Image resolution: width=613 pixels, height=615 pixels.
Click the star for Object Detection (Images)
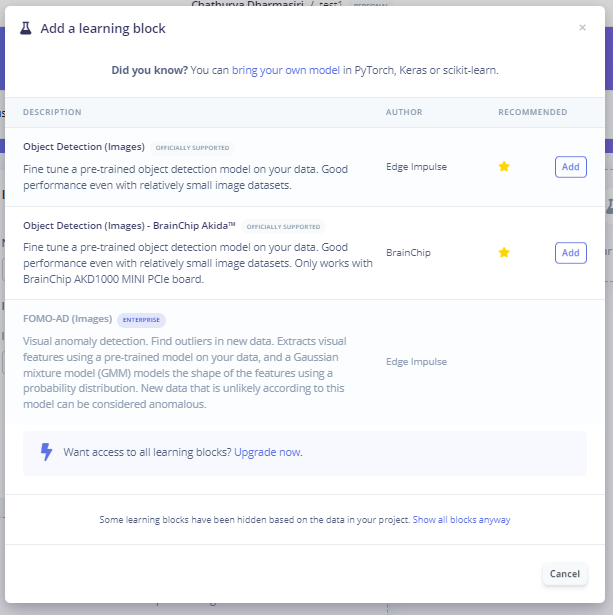(504, 167)
